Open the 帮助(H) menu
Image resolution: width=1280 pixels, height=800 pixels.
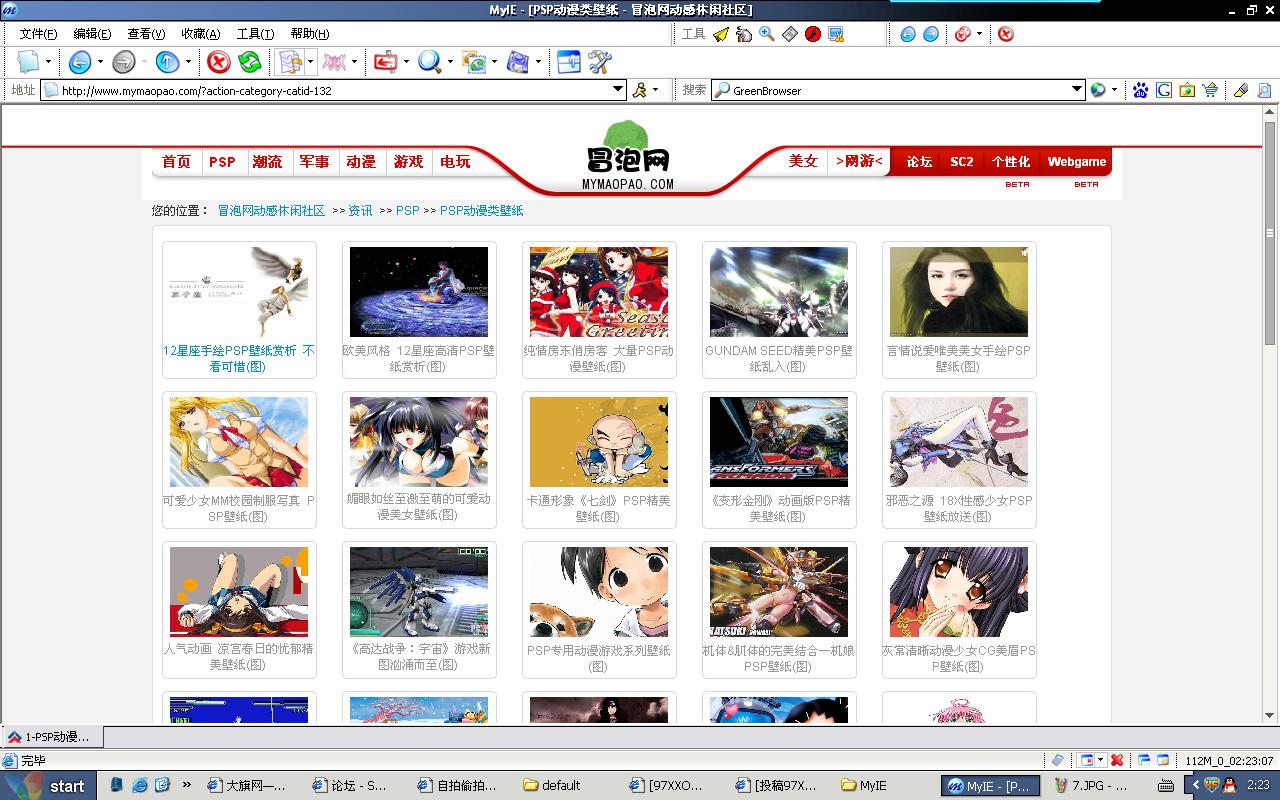[309, 34]
